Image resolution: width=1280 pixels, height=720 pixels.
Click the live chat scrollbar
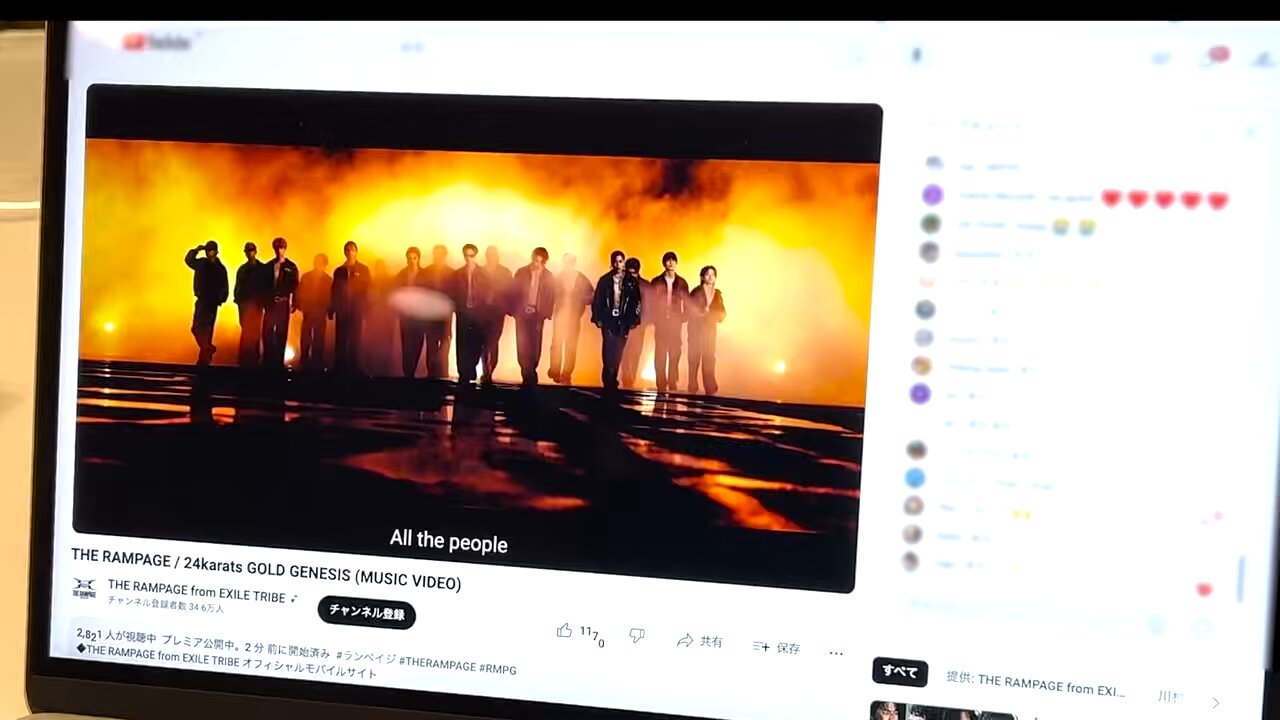(x=1242, y=580)
